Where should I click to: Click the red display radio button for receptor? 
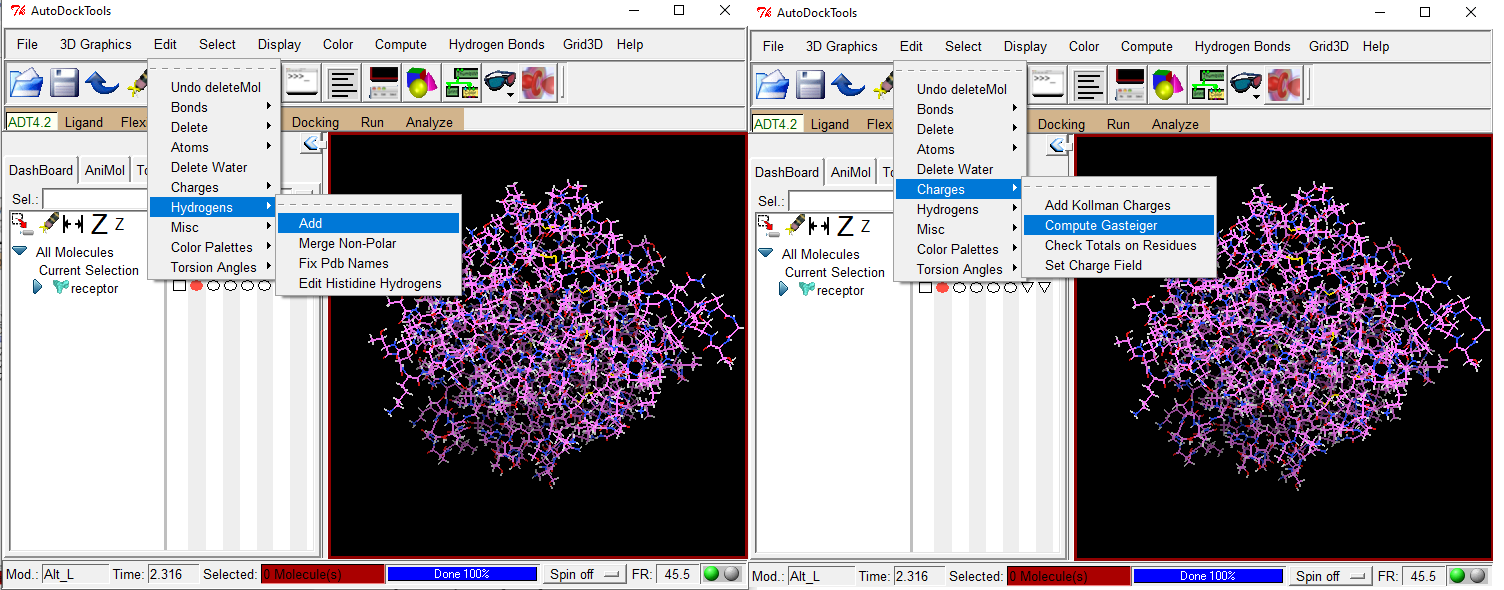pos(196,284)
